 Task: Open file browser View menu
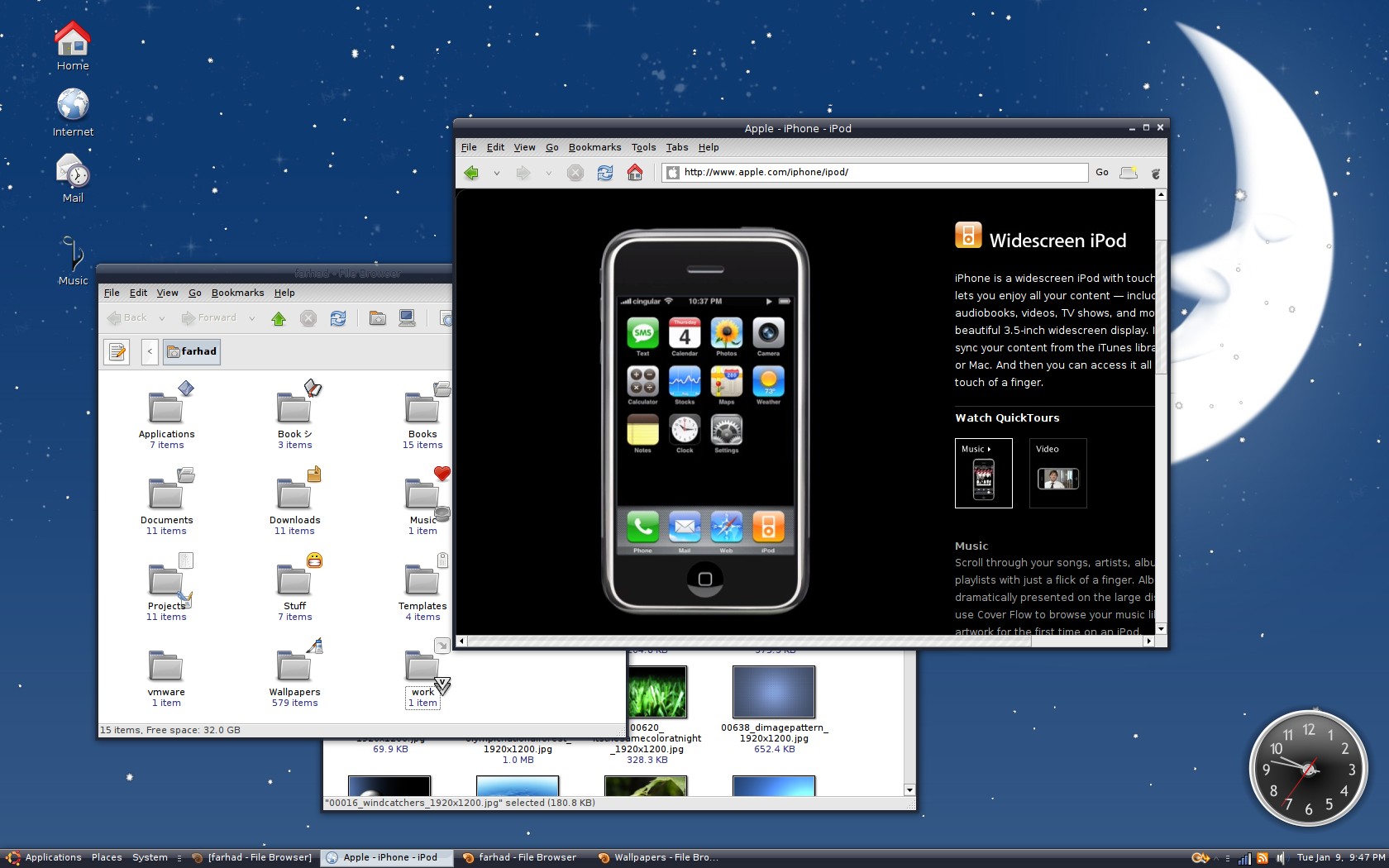tap(167, 293)
